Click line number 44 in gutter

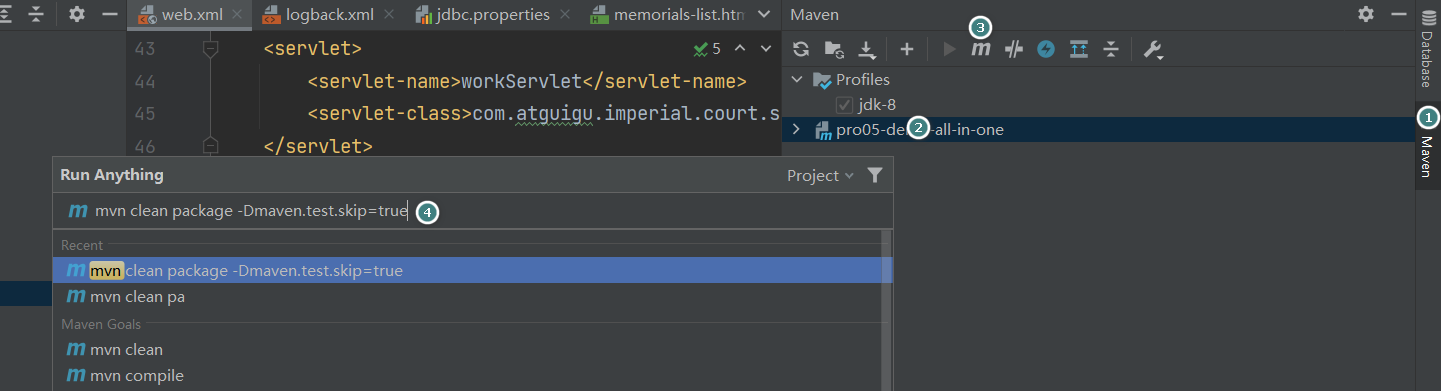145,81
